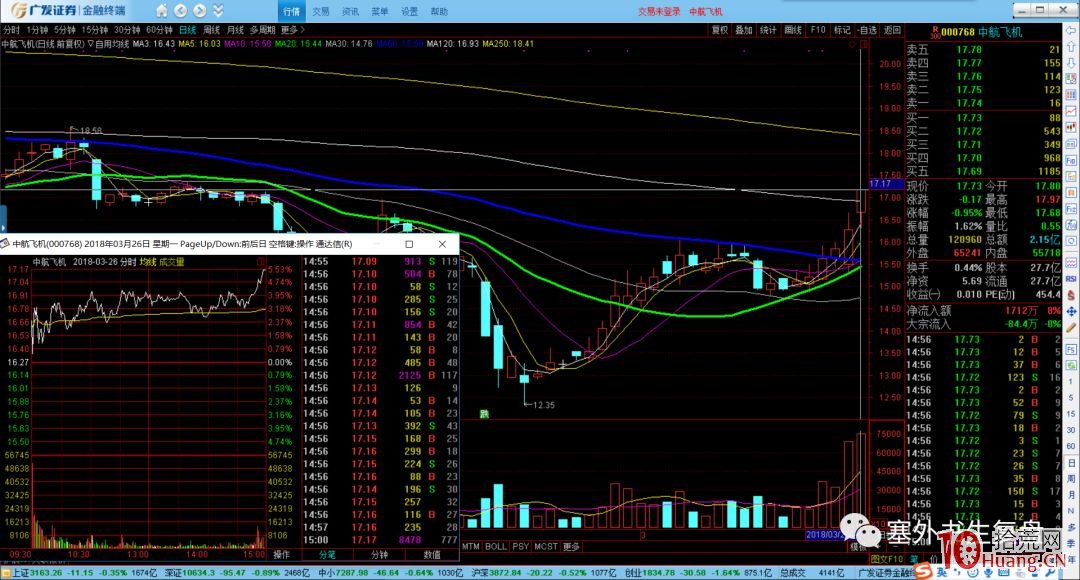Select the 日线 daily period

point(187,30)
